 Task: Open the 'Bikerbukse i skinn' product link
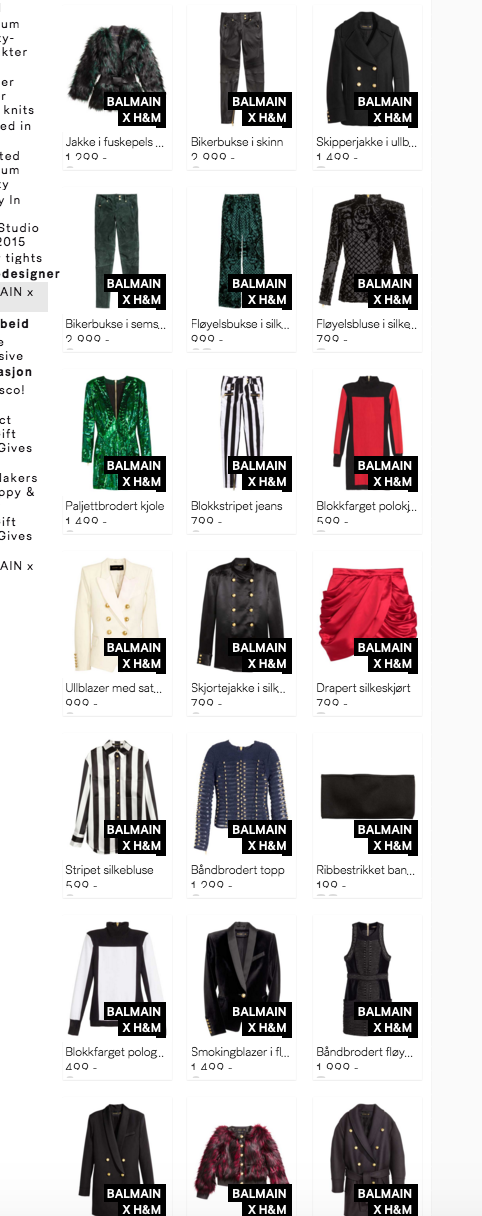(x=237, y=142)
